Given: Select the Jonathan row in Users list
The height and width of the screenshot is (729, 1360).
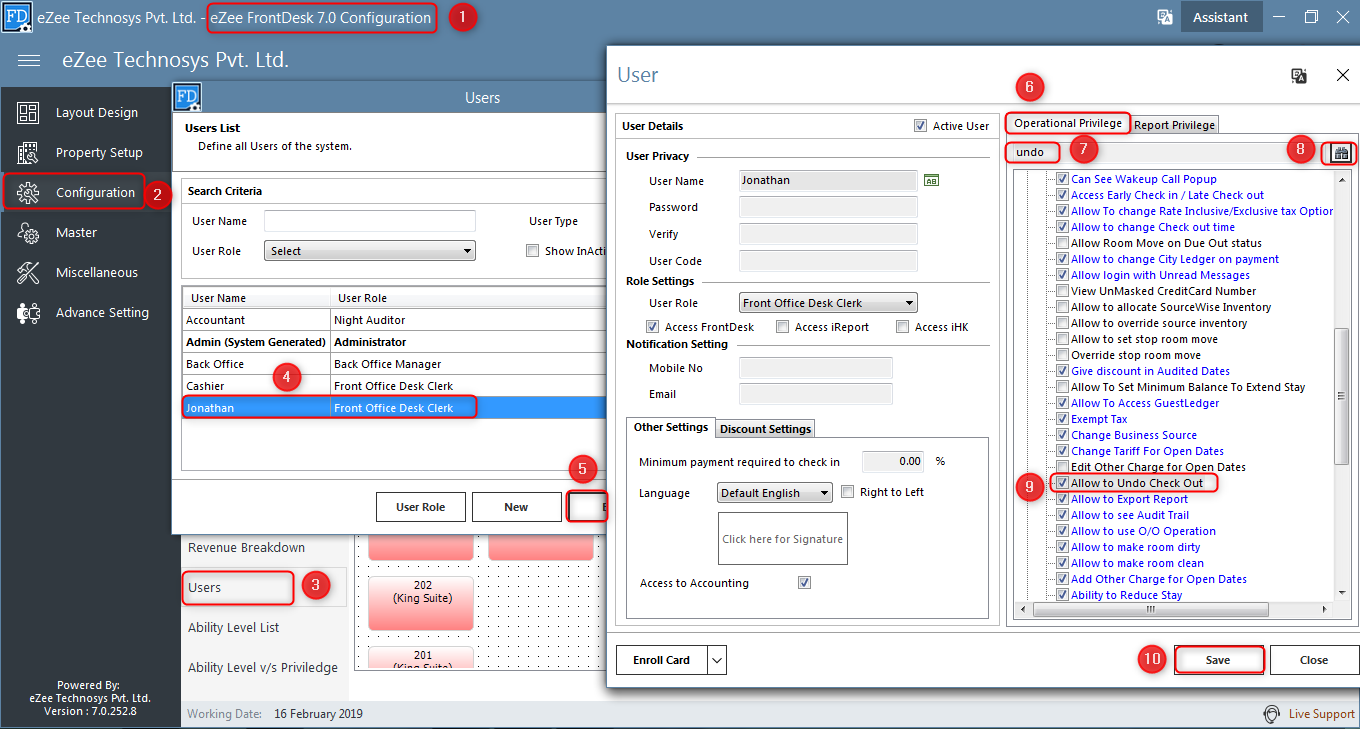Looking at the screenshot, I should tap(395, 408).
